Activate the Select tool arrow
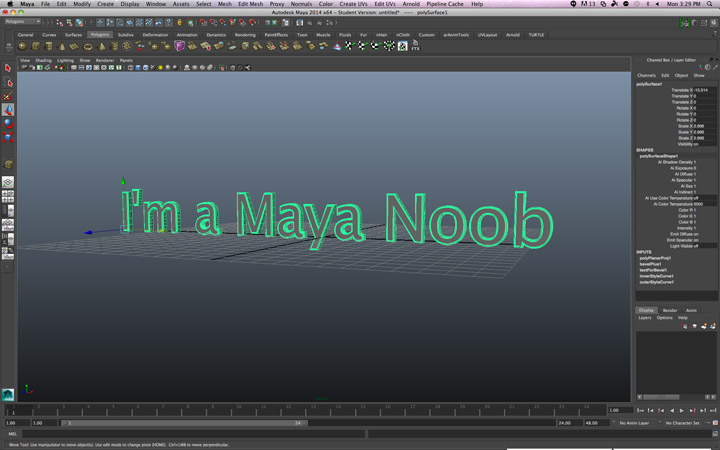 8,68
